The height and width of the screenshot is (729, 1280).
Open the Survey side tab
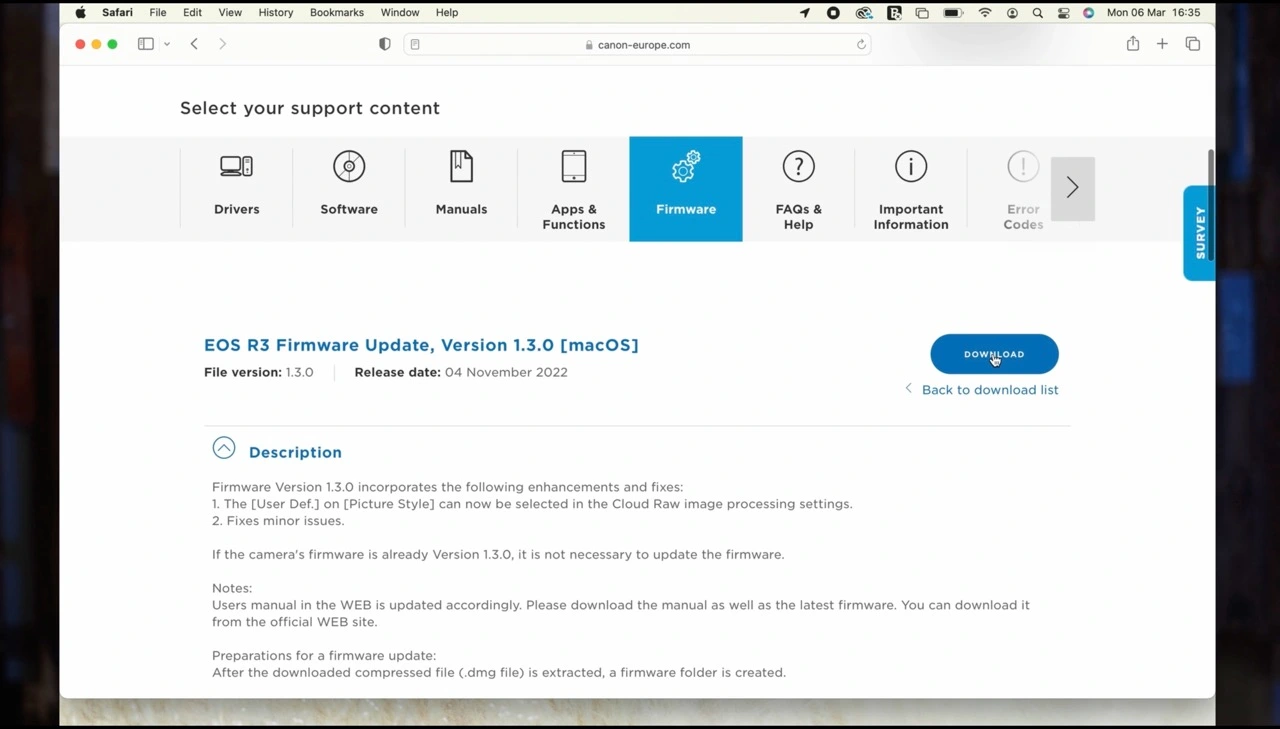pyautogui.click(x=1199, y=233)
